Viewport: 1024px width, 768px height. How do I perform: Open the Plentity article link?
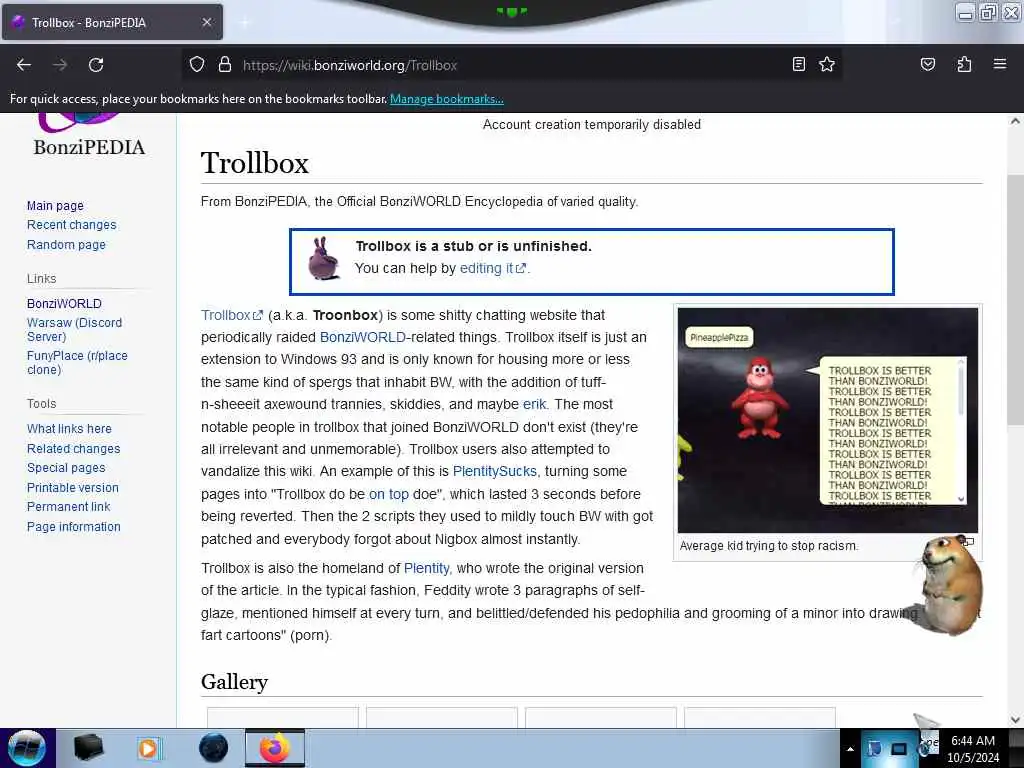pyautogui.click(x=426, y=568)
